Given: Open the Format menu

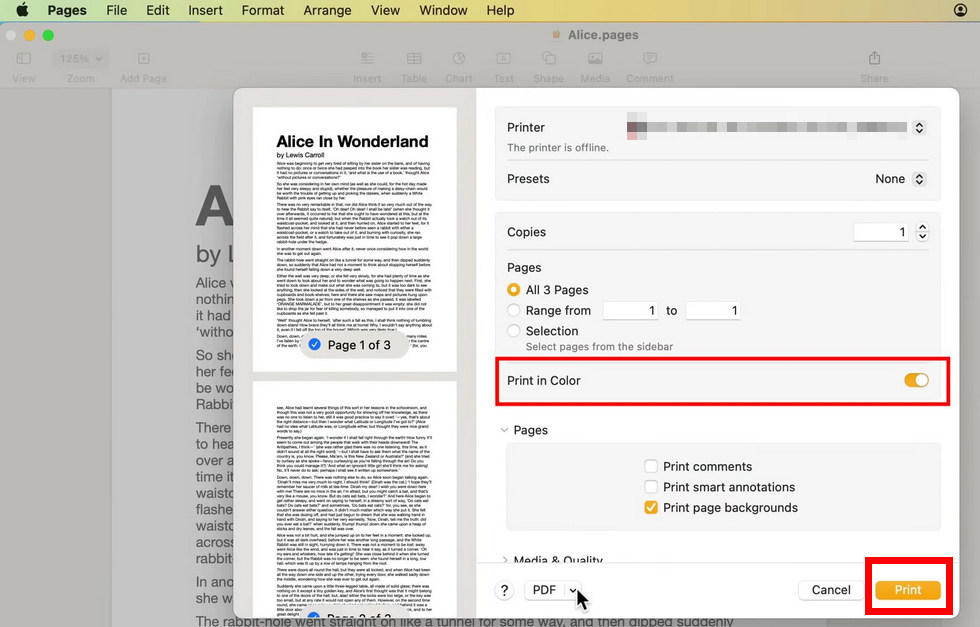Looking at the screenshot, I should tap(263, 11).
